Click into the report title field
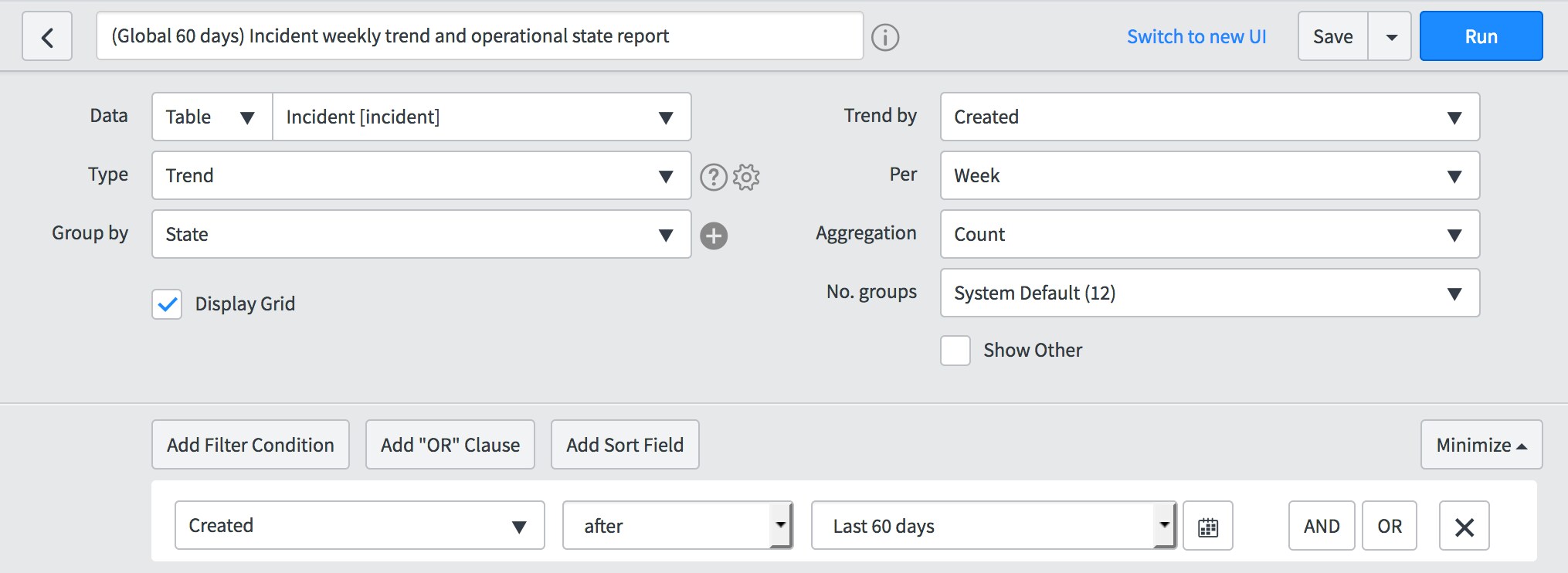 pos(480,36)
